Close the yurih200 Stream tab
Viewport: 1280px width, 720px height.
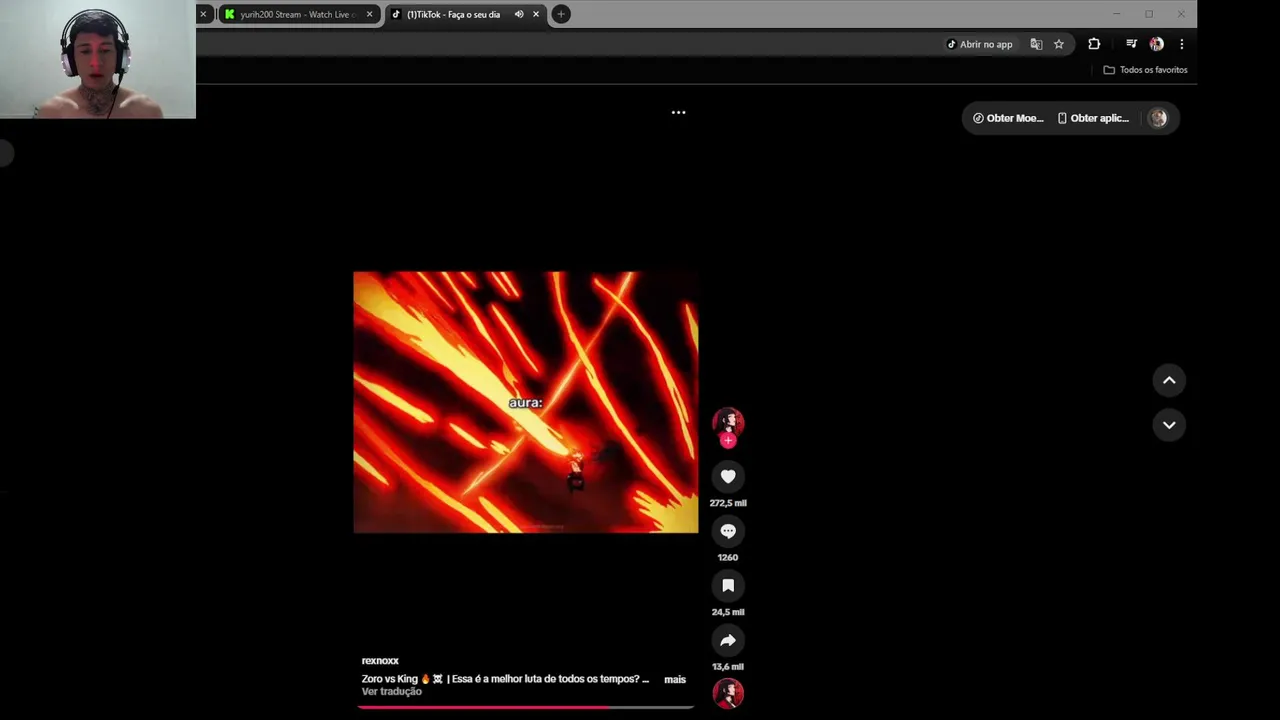click(x=369, y=14)
